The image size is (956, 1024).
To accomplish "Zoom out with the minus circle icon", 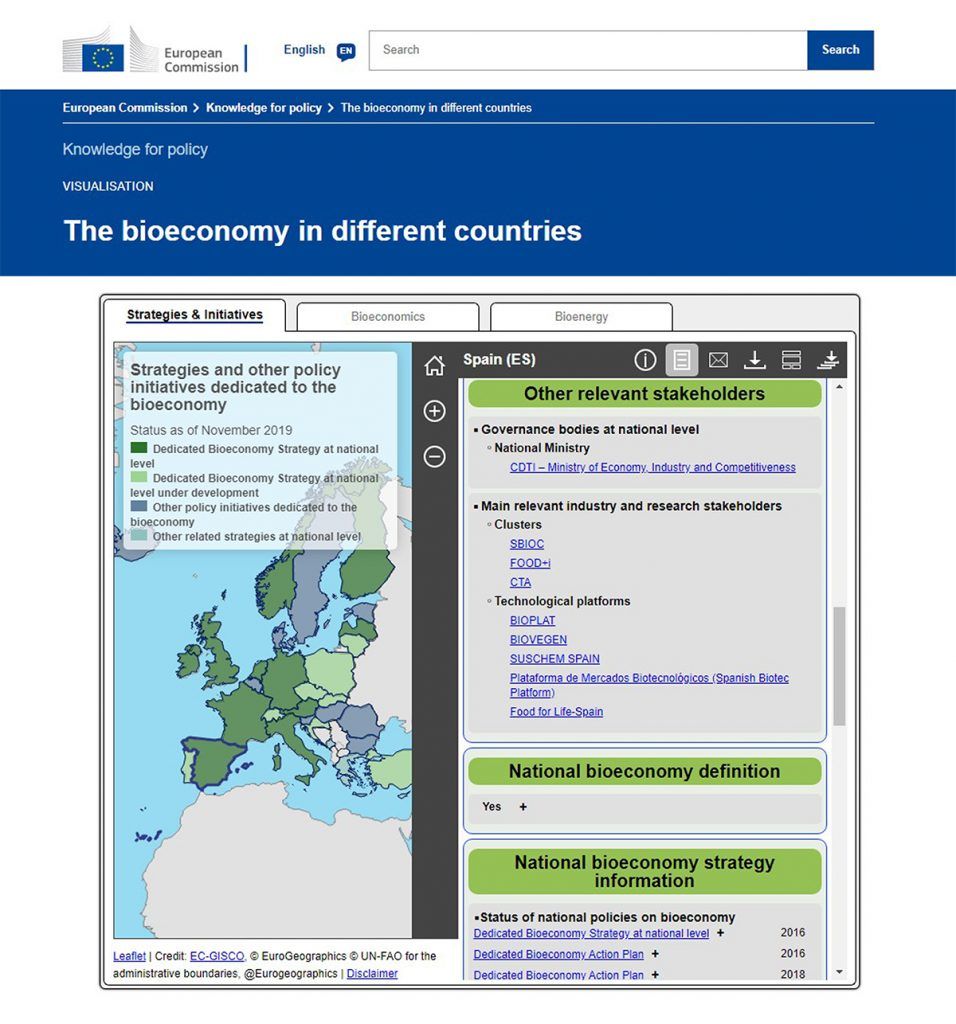I will coord(434,456).
